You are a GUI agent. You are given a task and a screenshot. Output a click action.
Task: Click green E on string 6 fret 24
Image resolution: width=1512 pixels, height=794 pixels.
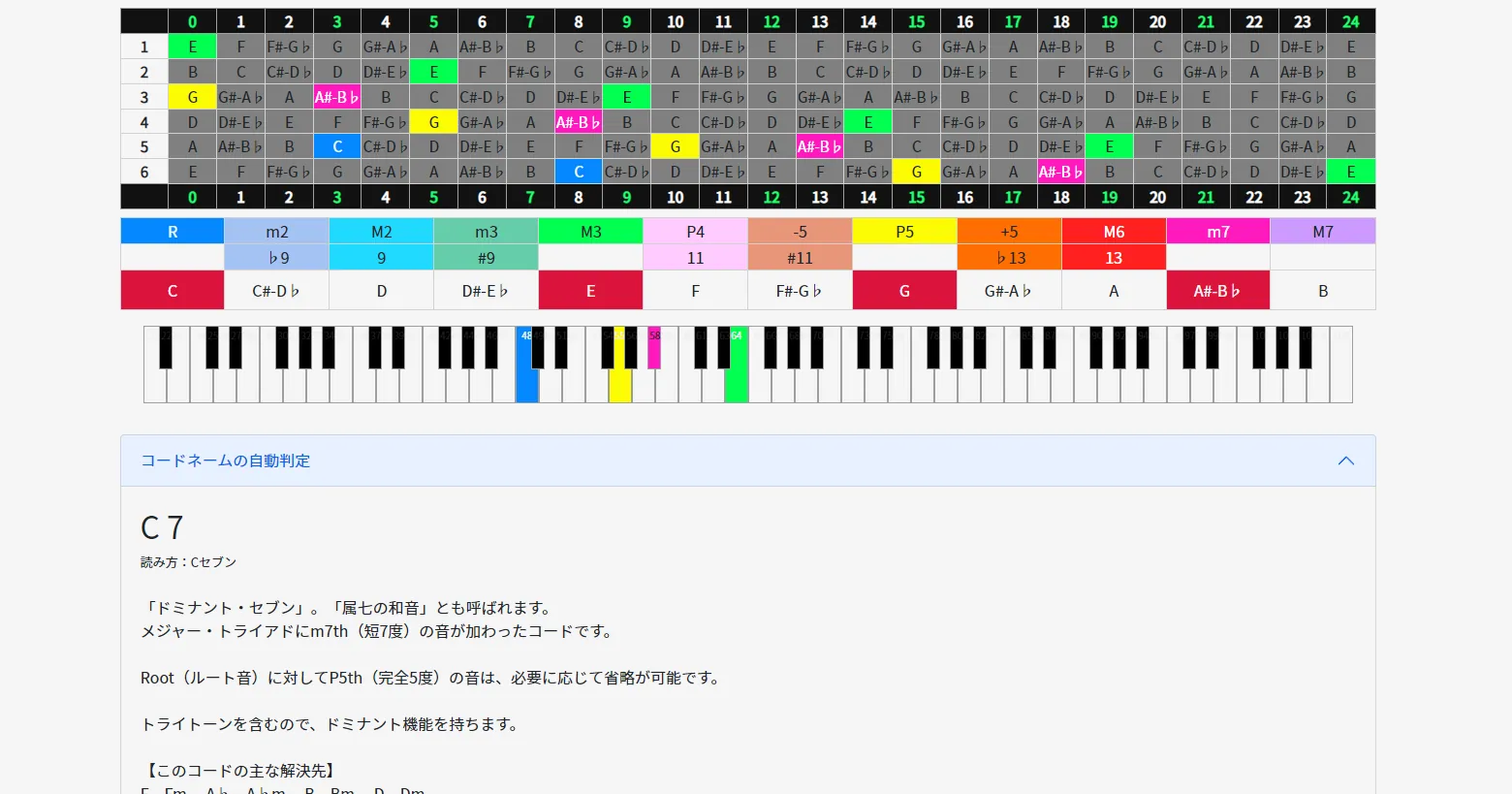[x=1351, y=172]
